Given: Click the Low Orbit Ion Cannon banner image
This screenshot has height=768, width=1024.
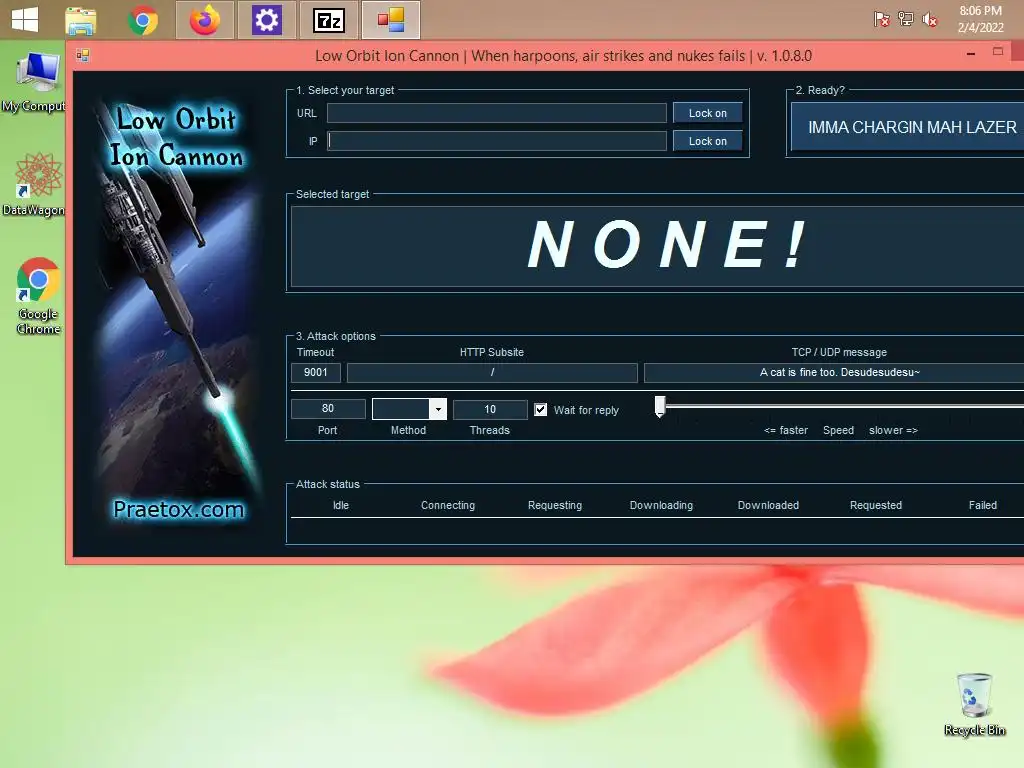Looking at the screenshot, I should pyautogui.click(x=178, y=313).
